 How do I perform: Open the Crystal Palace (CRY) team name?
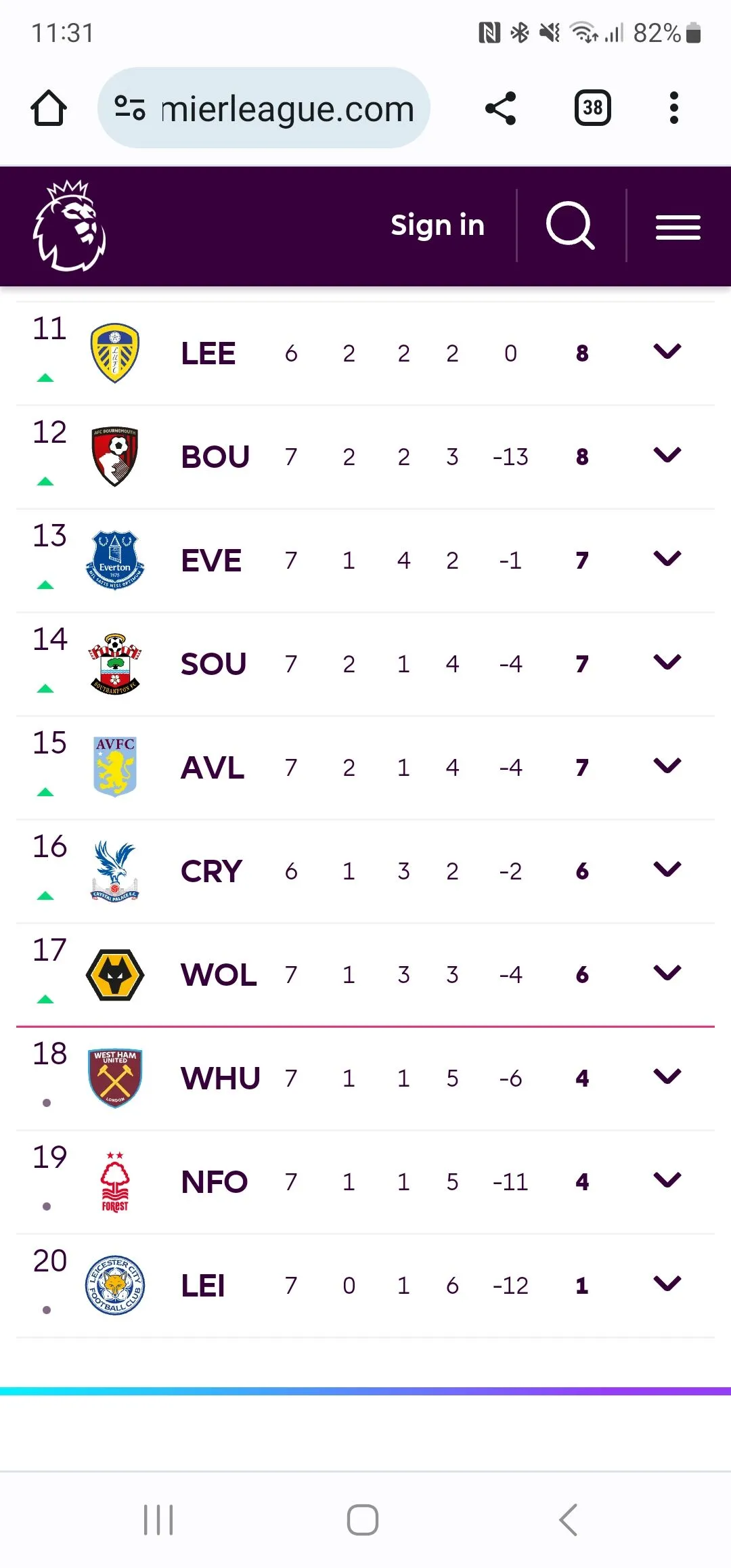tap(211, 871)
